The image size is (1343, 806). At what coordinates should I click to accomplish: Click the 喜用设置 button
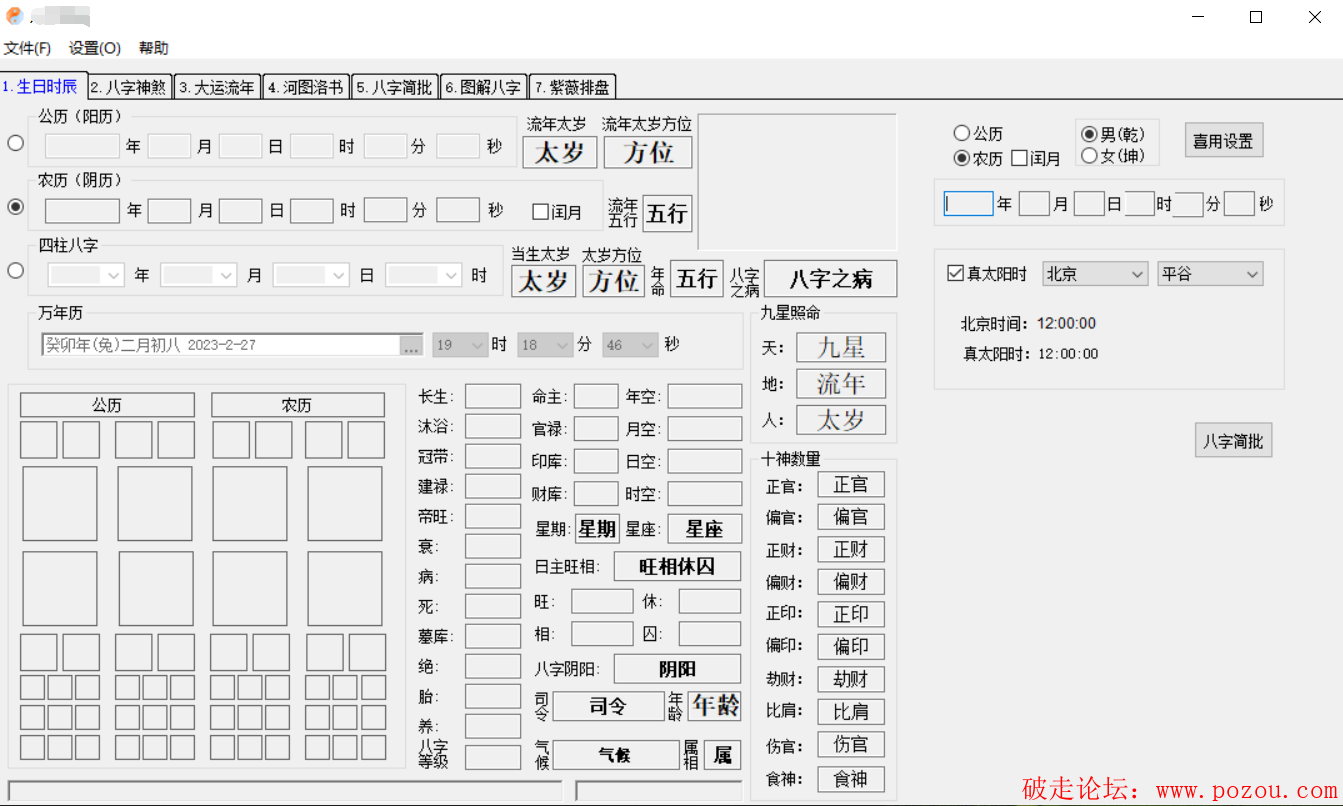pos(1224,141)
